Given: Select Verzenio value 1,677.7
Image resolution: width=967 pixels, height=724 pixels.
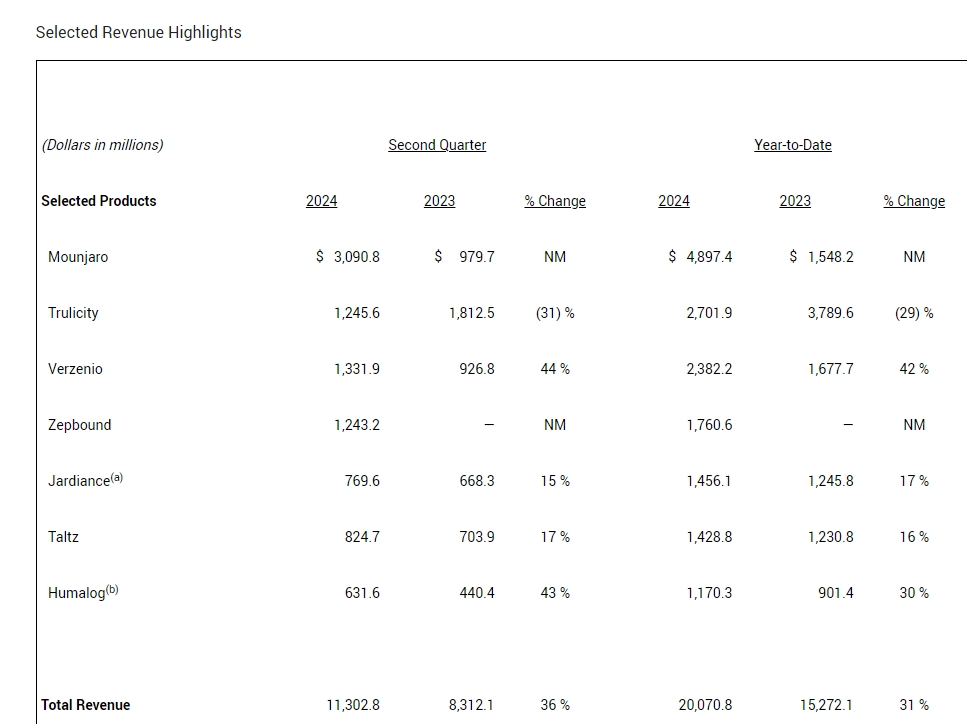Looking at the screenshot, I should click(831, 369).
